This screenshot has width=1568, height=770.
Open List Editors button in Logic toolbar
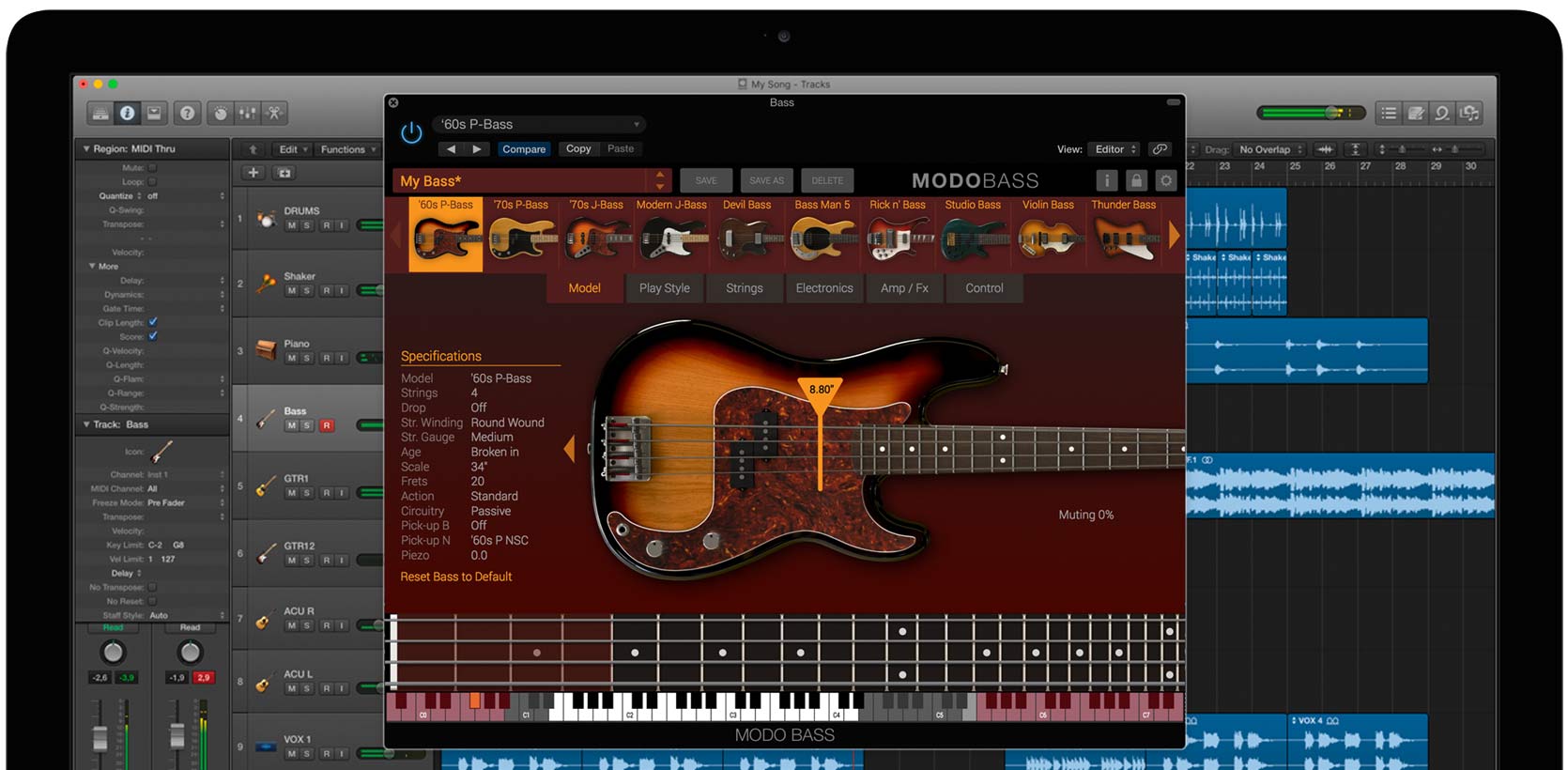(1389, 114)
